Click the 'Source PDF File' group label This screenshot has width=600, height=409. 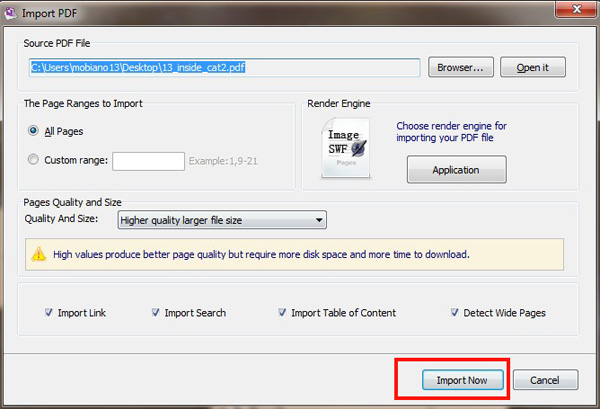click(x=57, y=43)
